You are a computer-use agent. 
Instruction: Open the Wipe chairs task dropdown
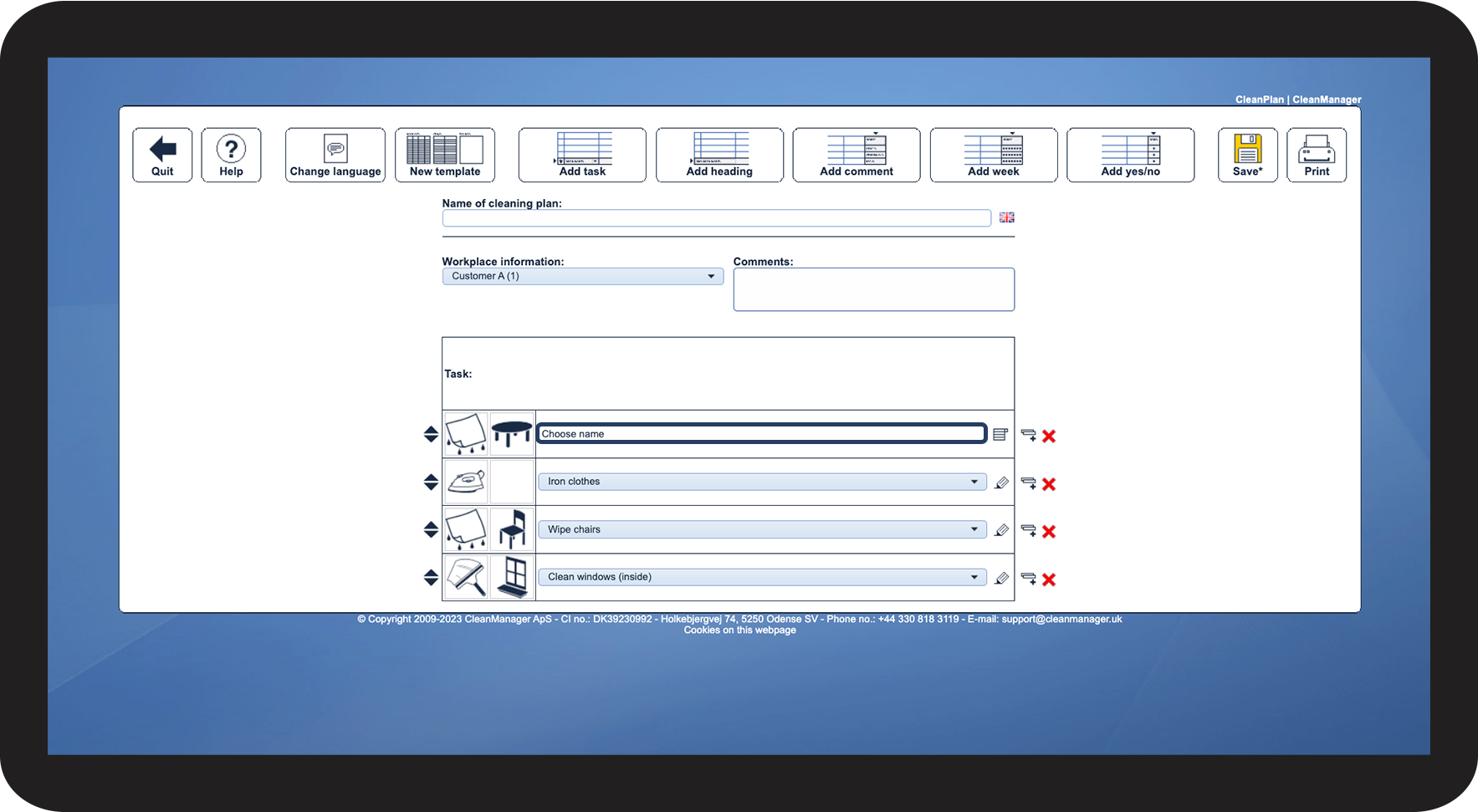[763, 529]
